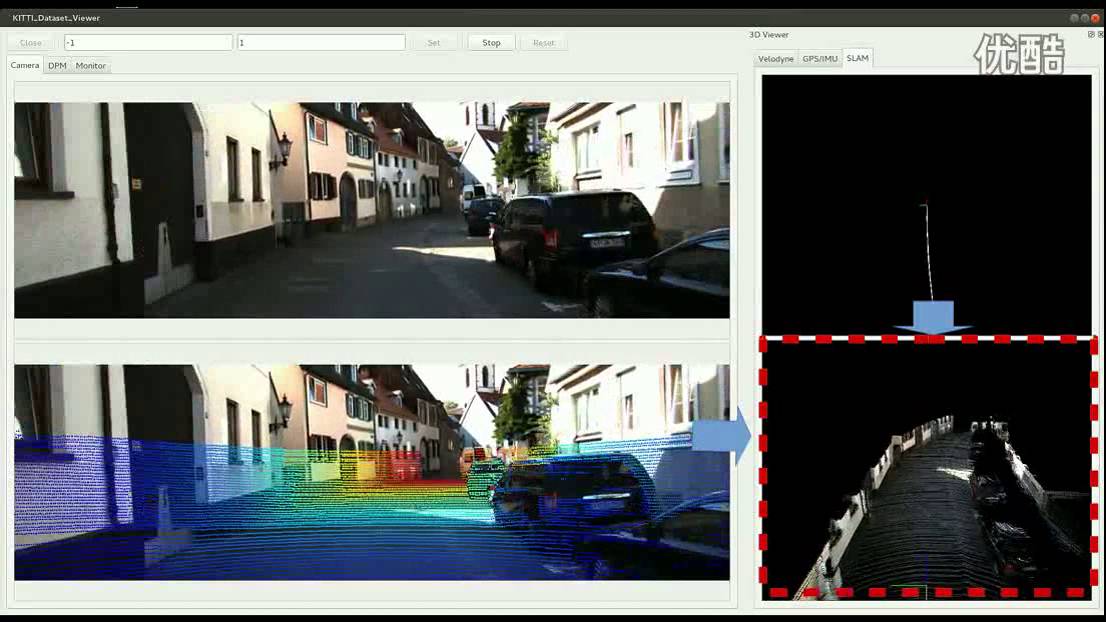Click the Close button
The image size is (1106, 622).
[x=30, y=43]
